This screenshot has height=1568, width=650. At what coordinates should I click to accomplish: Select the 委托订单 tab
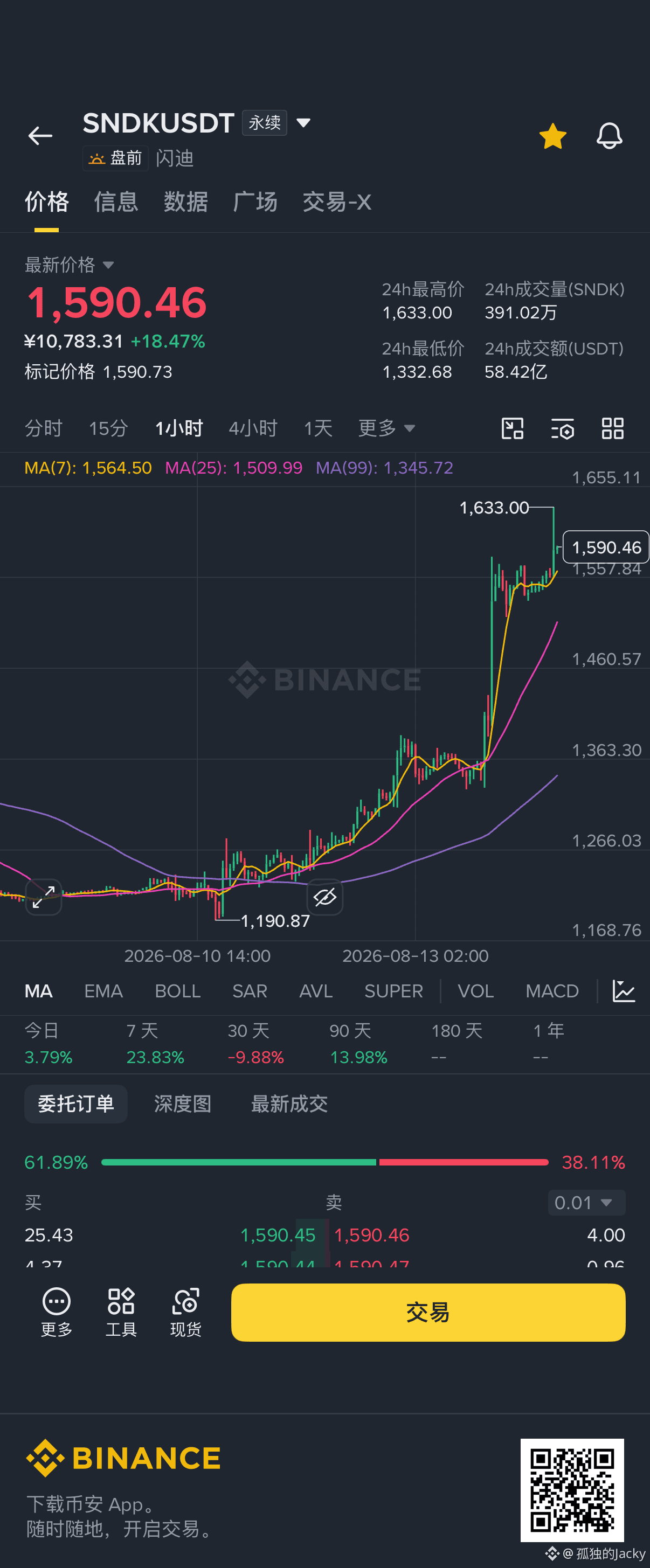tap(76, 1104)
